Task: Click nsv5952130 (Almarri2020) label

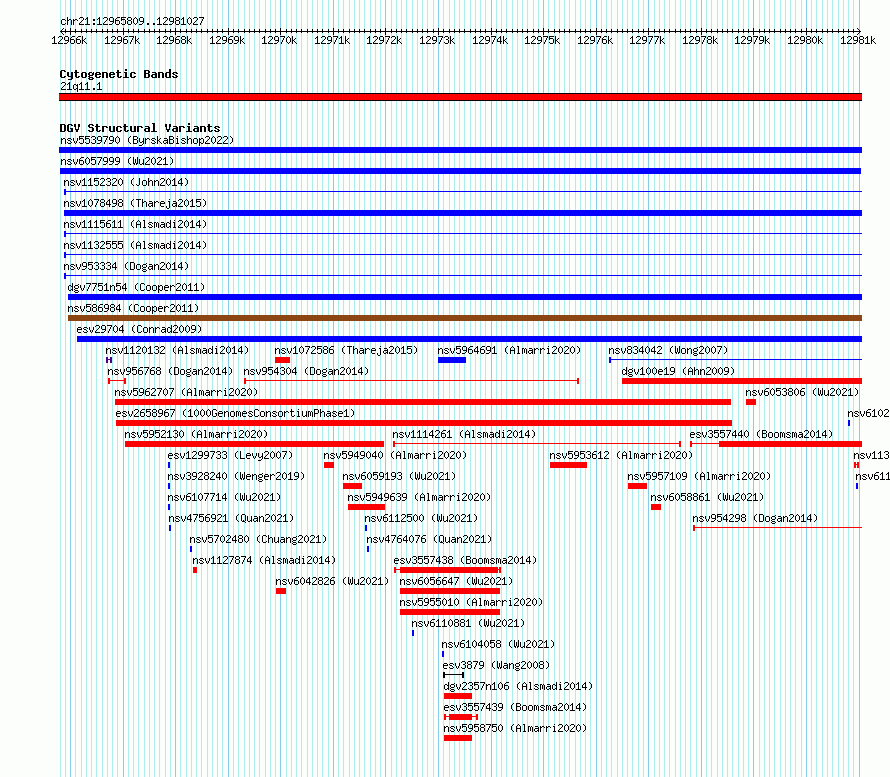Action: point(196,434)
